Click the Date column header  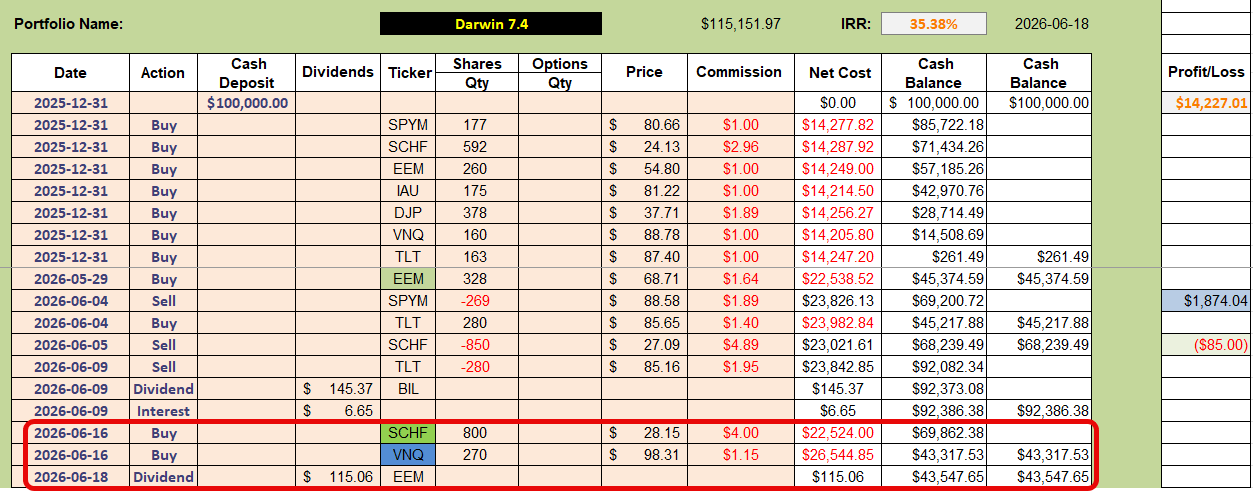[70, 72]
